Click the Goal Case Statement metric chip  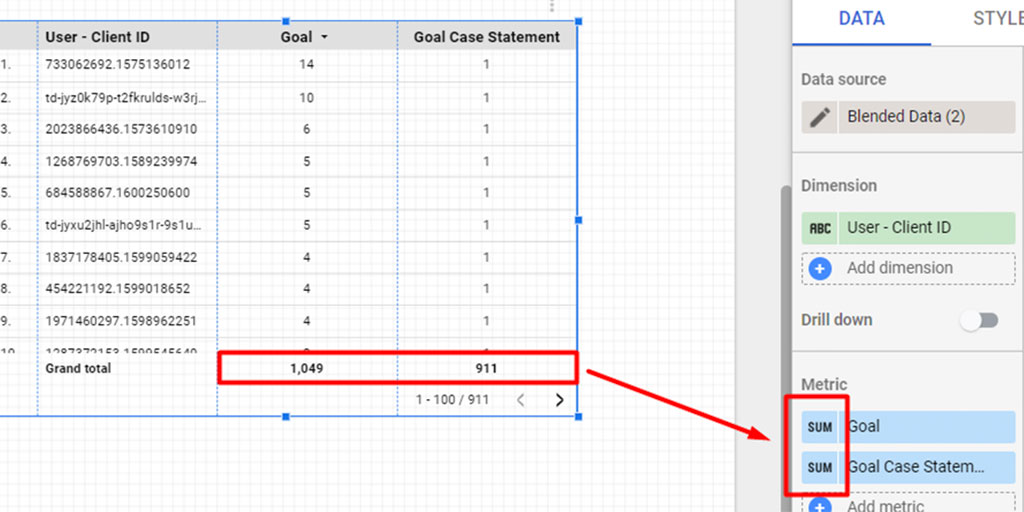[926, 467]
